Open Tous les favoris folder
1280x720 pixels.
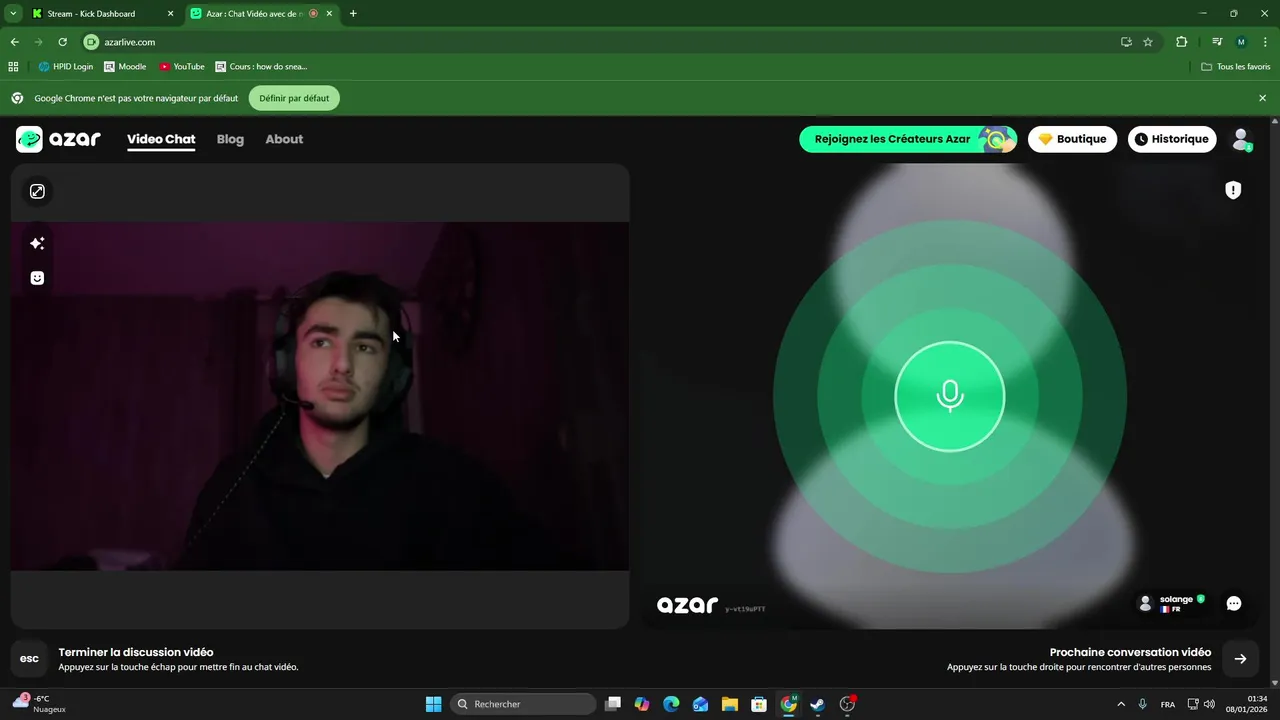[1236, 67]
